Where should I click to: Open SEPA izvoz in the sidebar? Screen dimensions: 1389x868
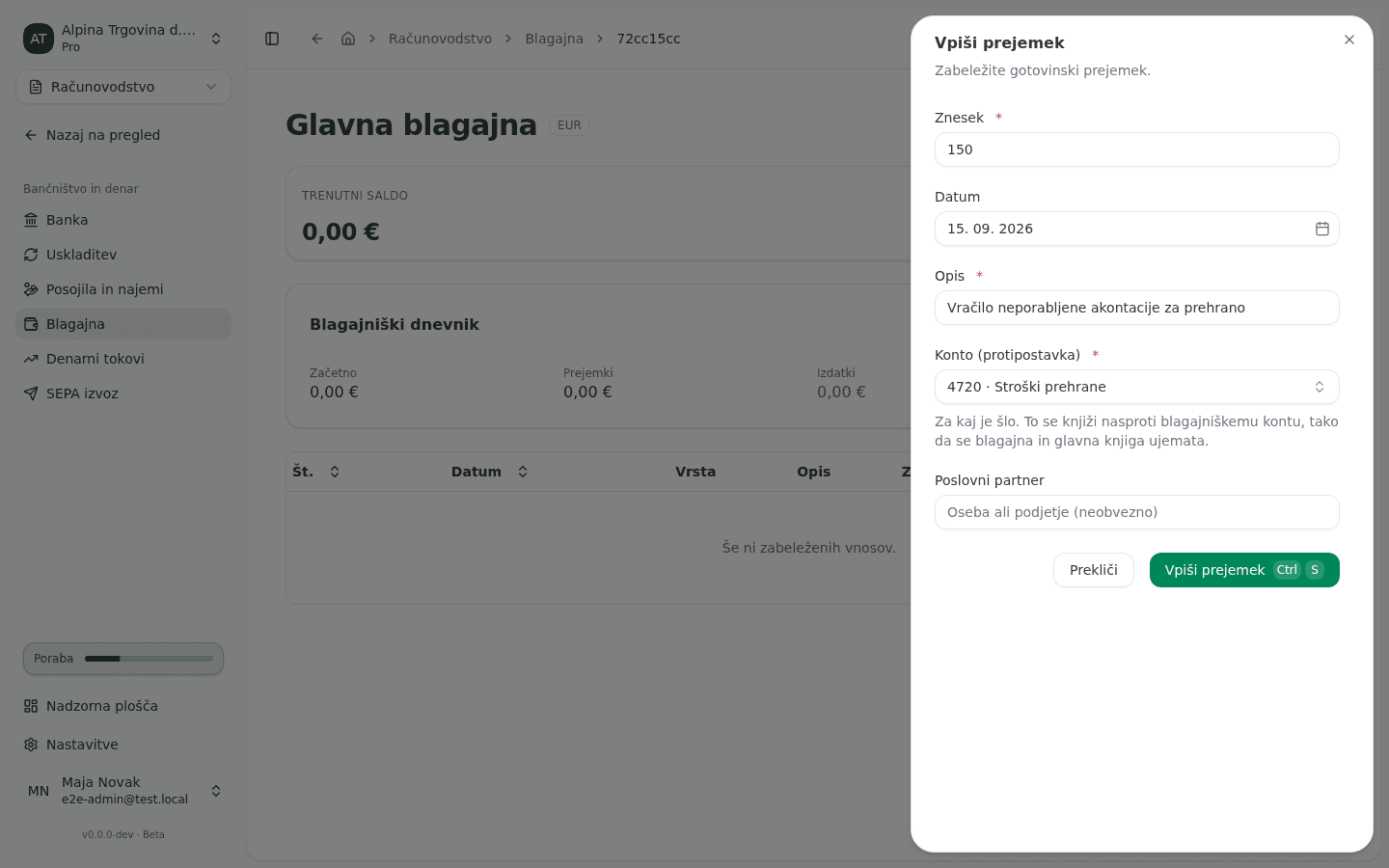click(123, 393)
